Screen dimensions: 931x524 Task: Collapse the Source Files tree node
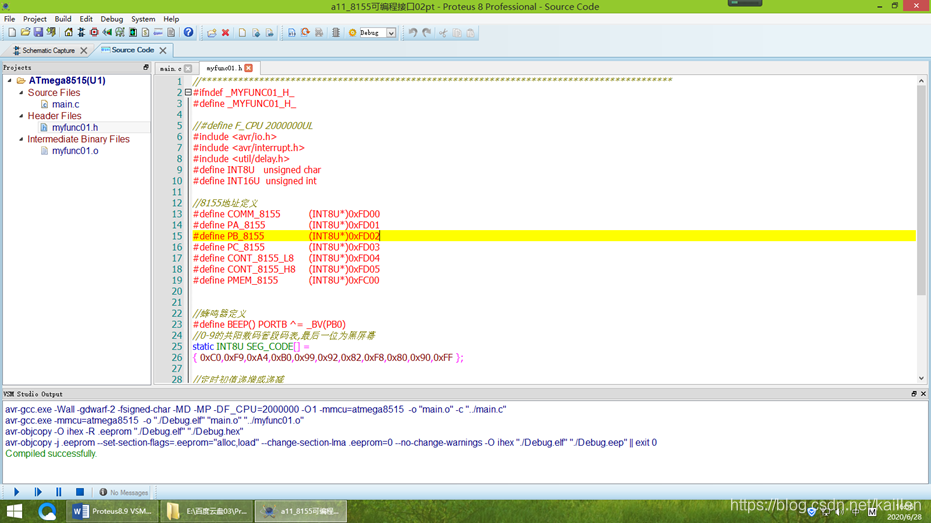[21, 93]
